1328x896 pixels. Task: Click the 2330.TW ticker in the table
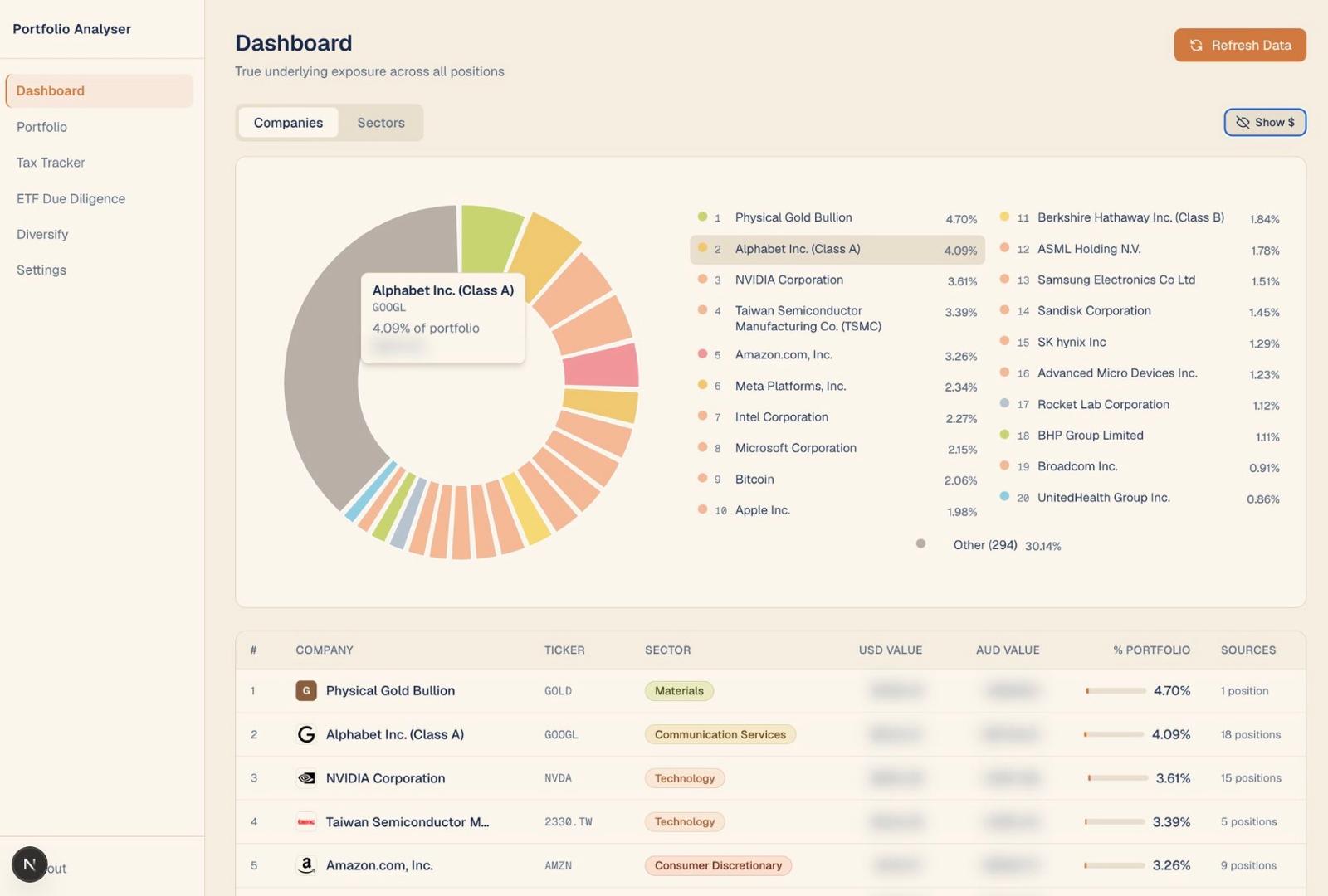[x=569, y=821]
